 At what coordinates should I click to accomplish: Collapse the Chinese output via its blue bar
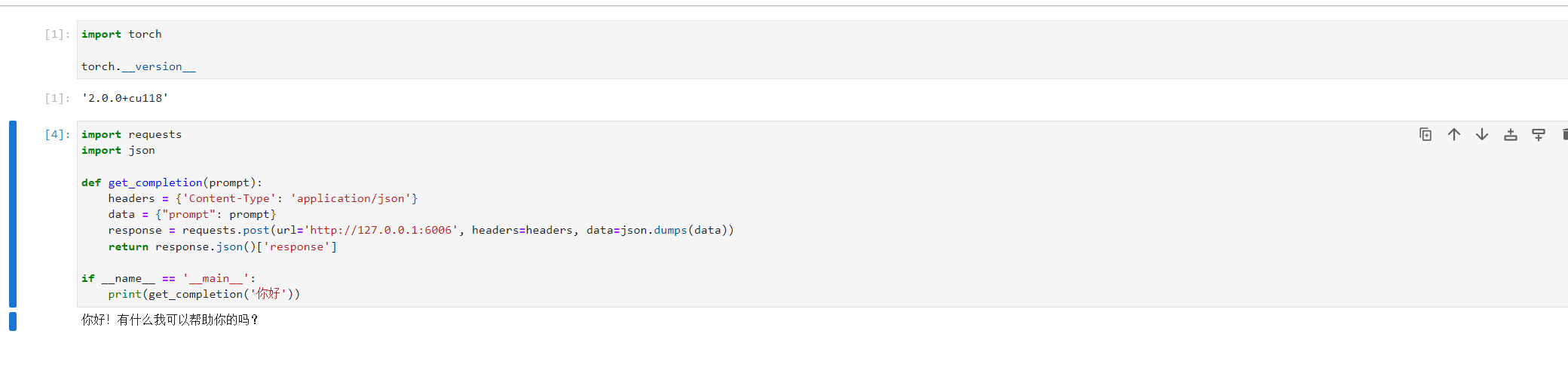tap(13, 321)
